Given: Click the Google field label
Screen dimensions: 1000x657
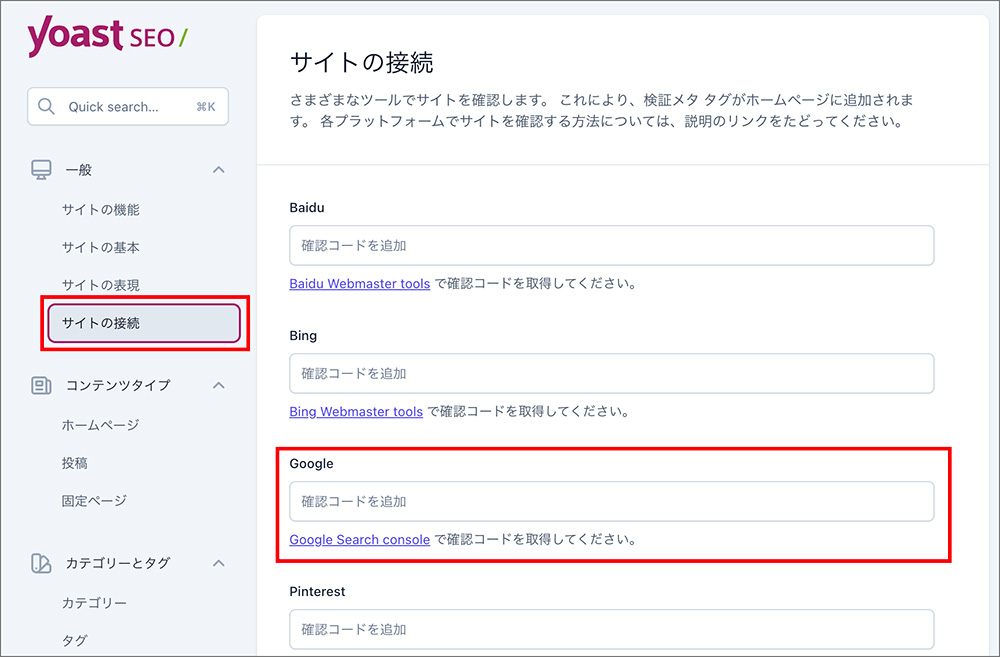Looking at the screenshot, I should (x=311, y=464).
